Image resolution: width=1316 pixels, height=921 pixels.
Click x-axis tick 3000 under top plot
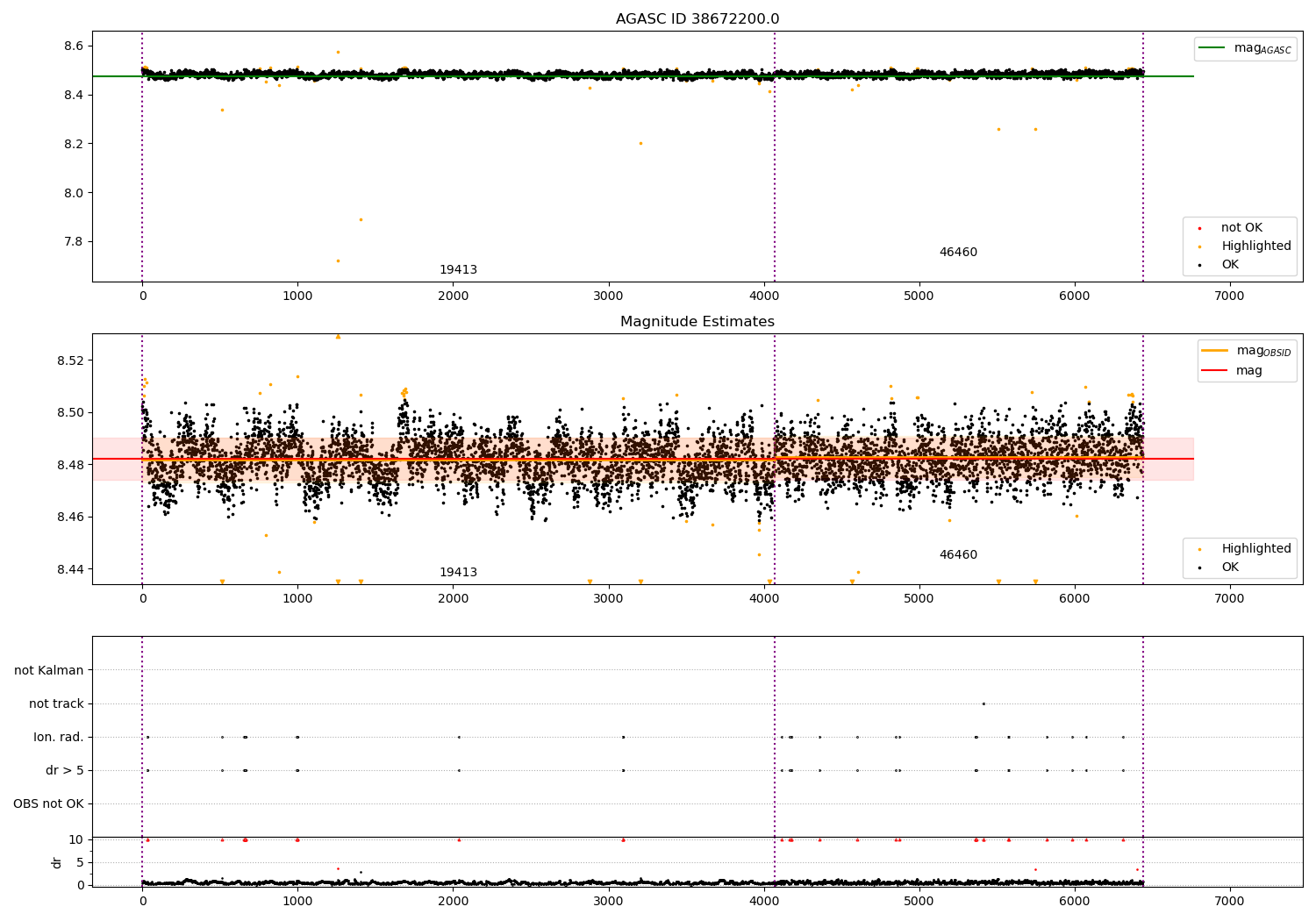609,296
